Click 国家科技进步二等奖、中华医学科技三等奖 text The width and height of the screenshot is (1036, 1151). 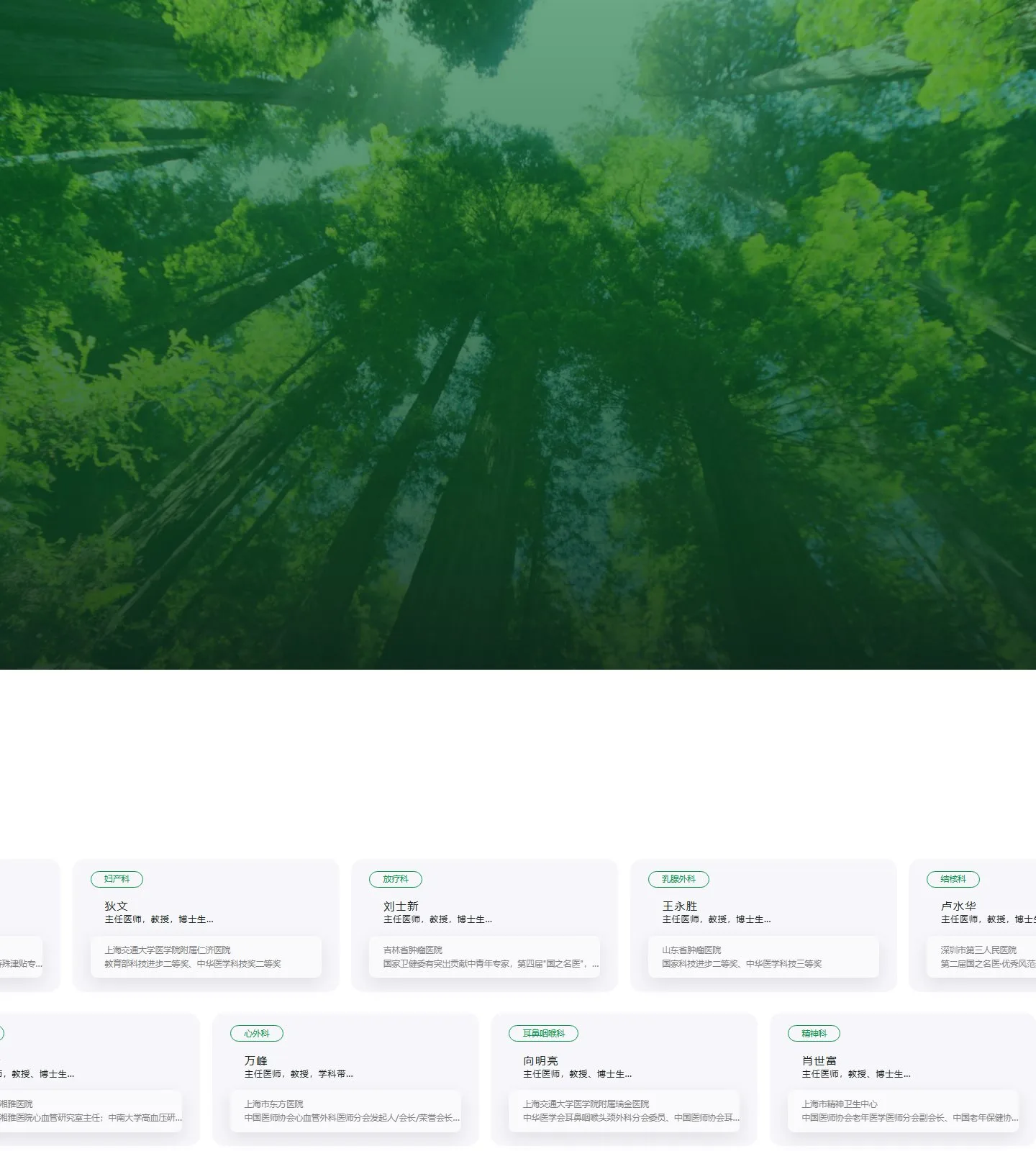[x=742, y=964]
